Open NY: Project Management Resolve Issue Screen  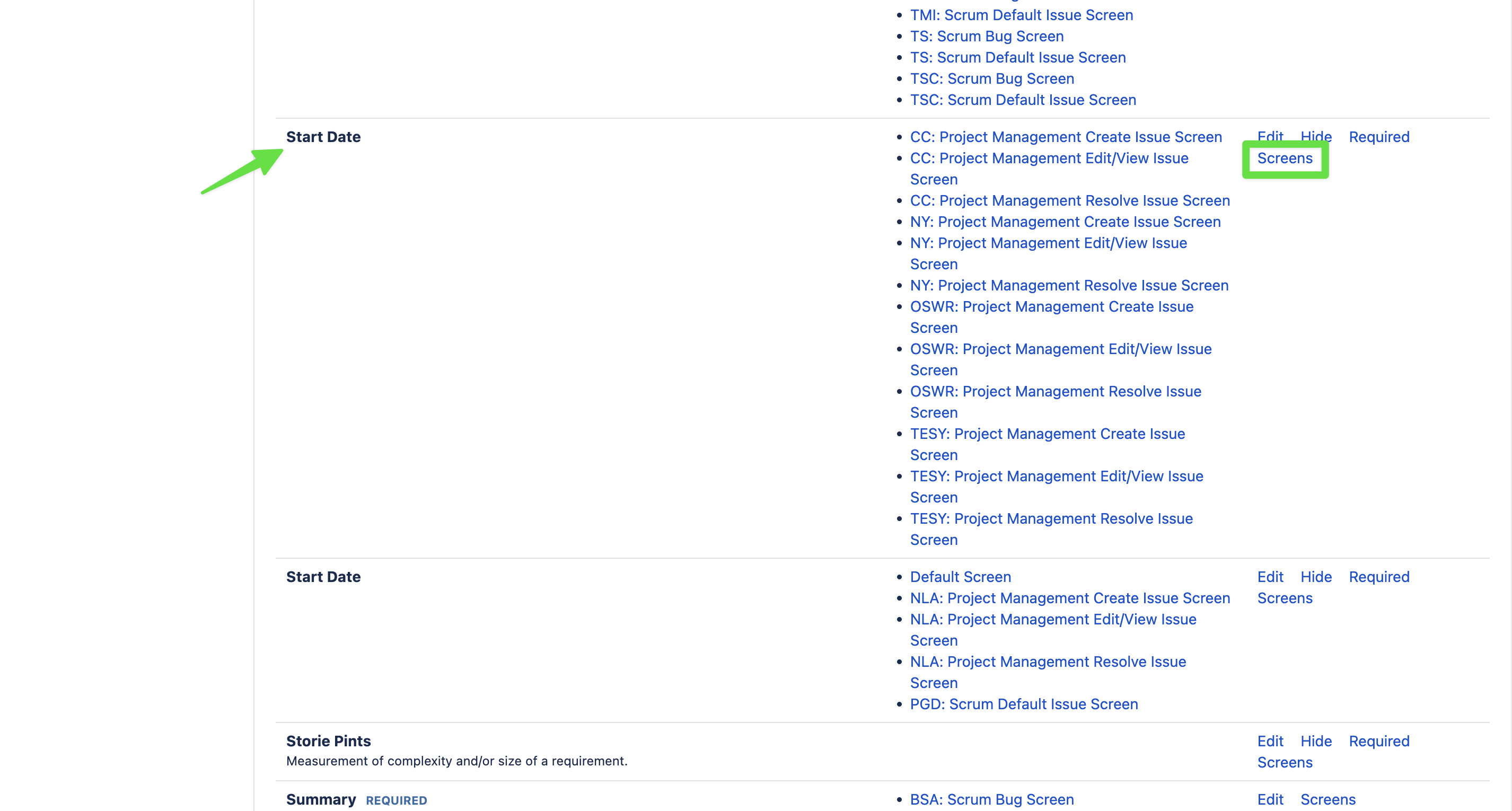[1069, 286]
